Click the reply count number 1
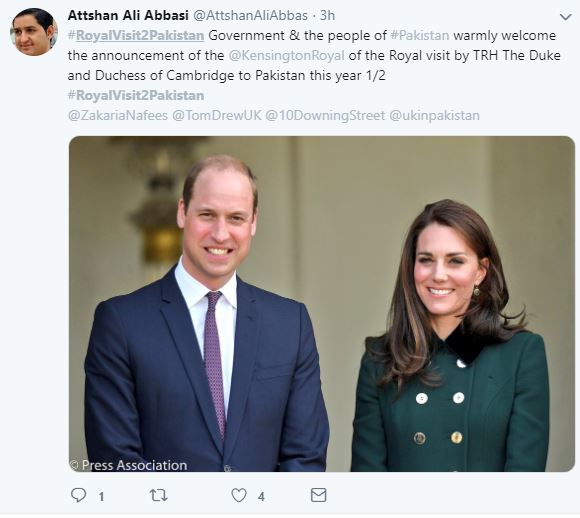Image resolution: width=580 pixels, height=518 pixels. coord(101,497)
